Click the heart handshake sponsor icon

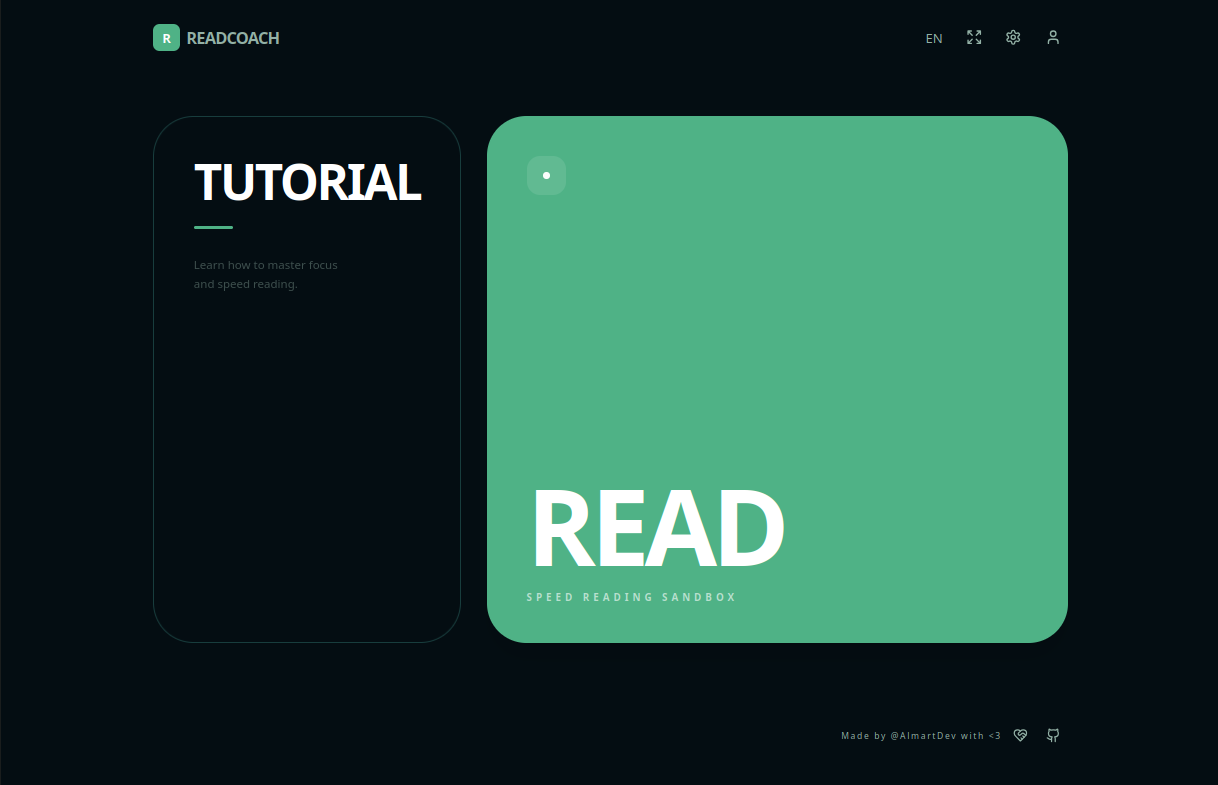click(1020, 736)
